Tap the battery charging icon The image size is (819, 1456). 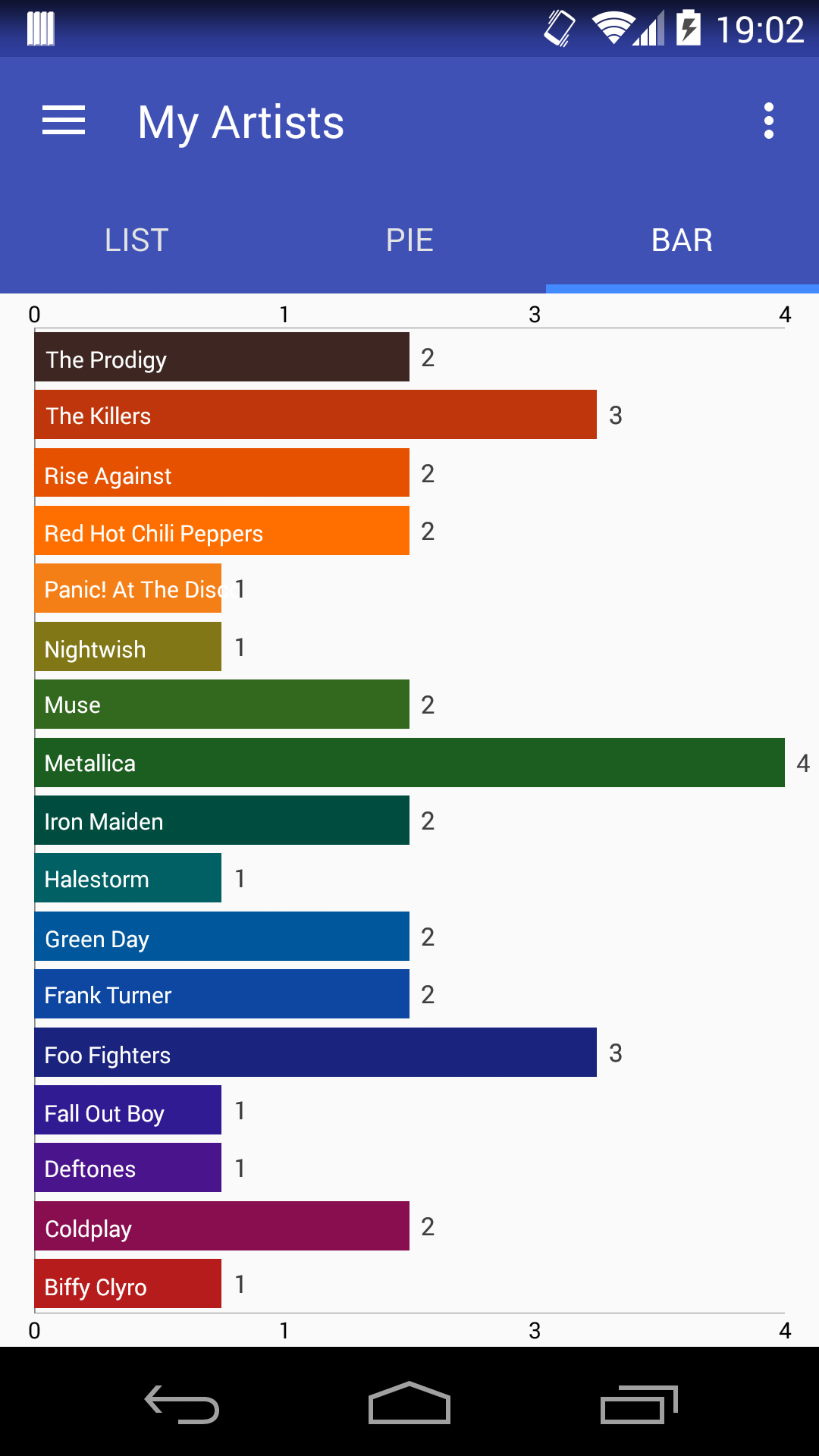[688, 28]
